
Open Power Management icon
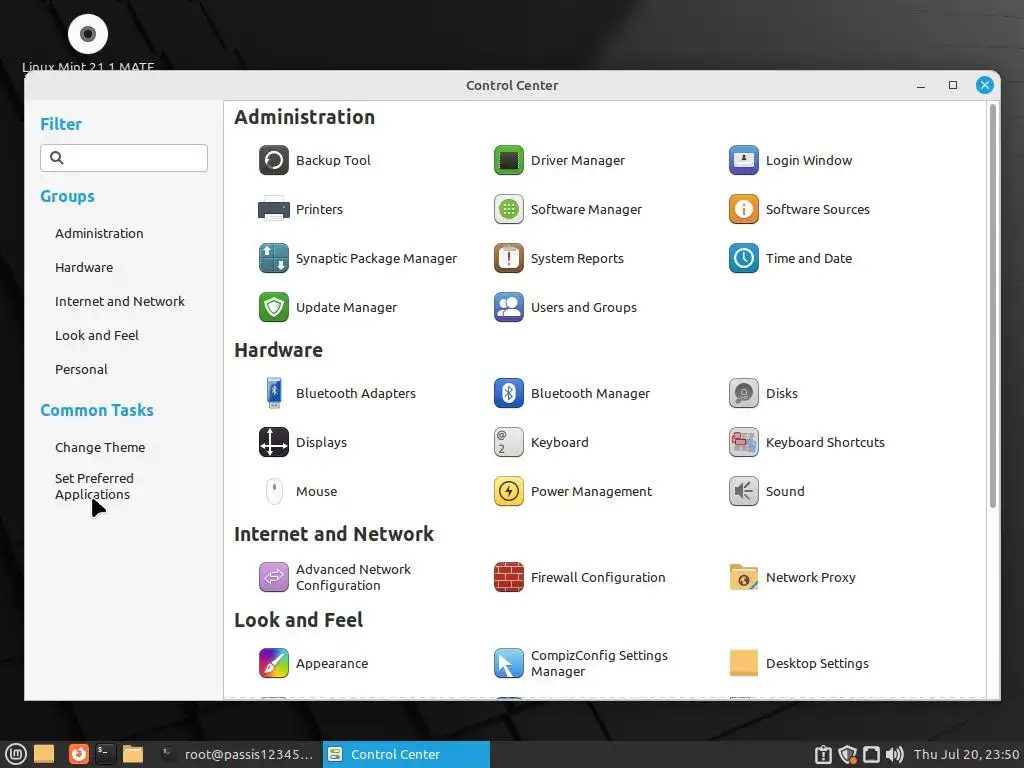point(509,491)
